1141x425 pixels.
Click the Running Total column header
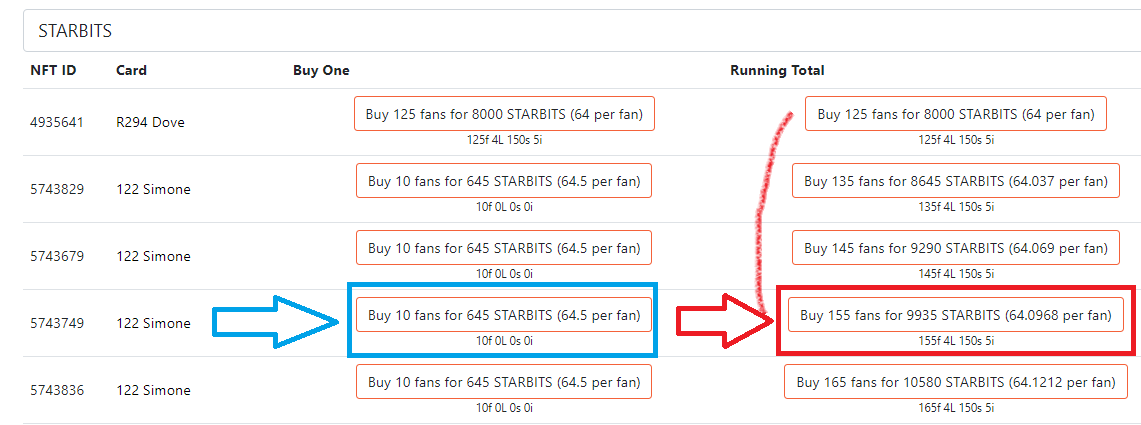pyautogui.click(x=777, y=71)
